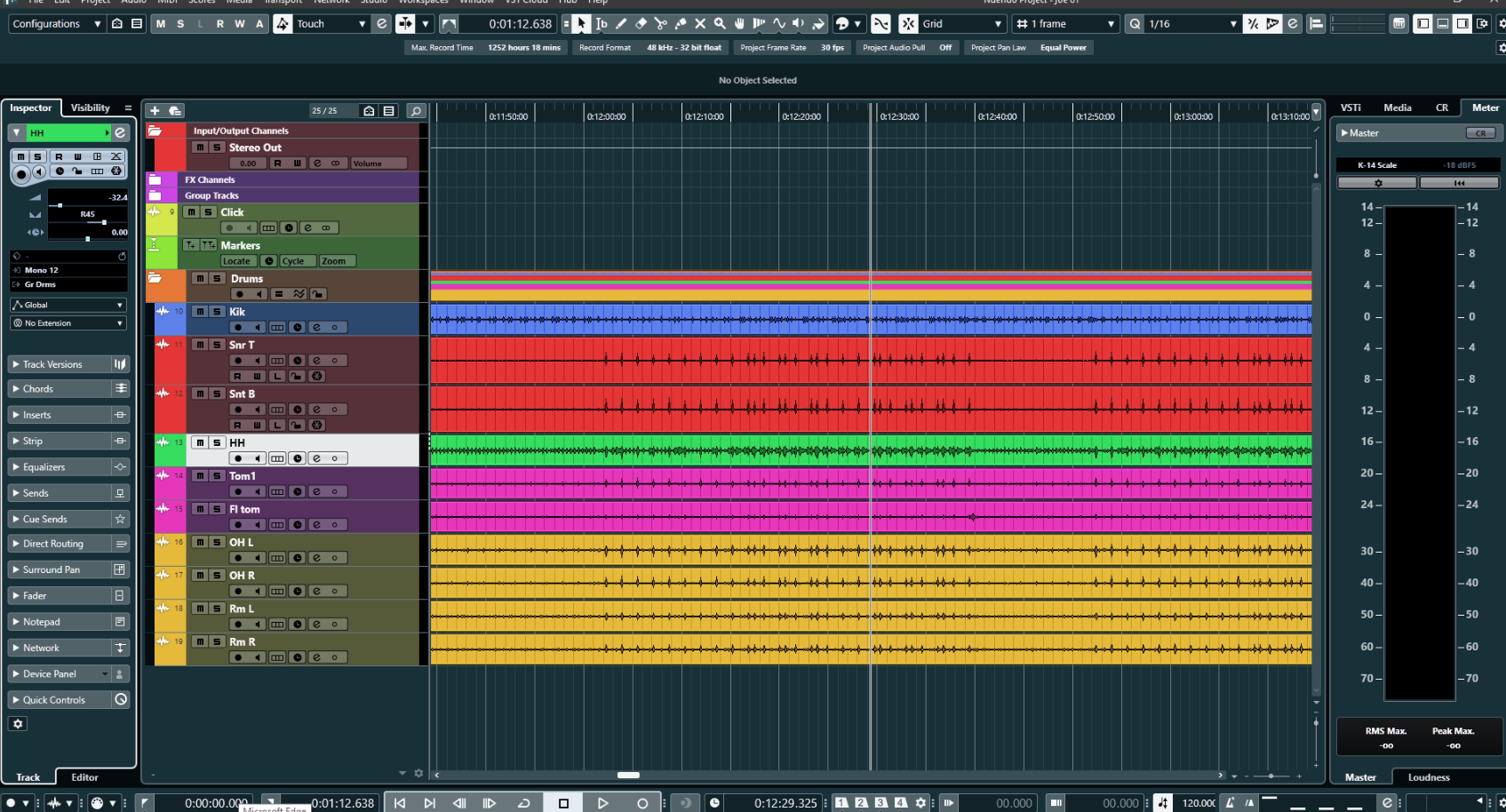Open the track list search icon

415,111
